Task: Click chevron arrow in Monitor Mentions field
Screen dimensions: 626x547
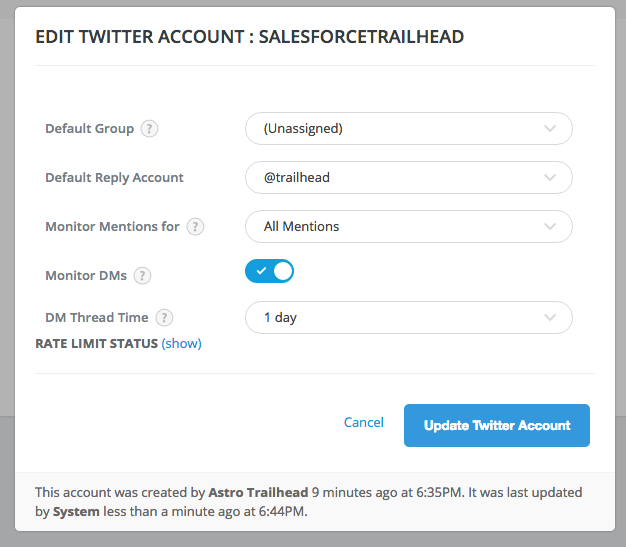Action: coord(550,227)
